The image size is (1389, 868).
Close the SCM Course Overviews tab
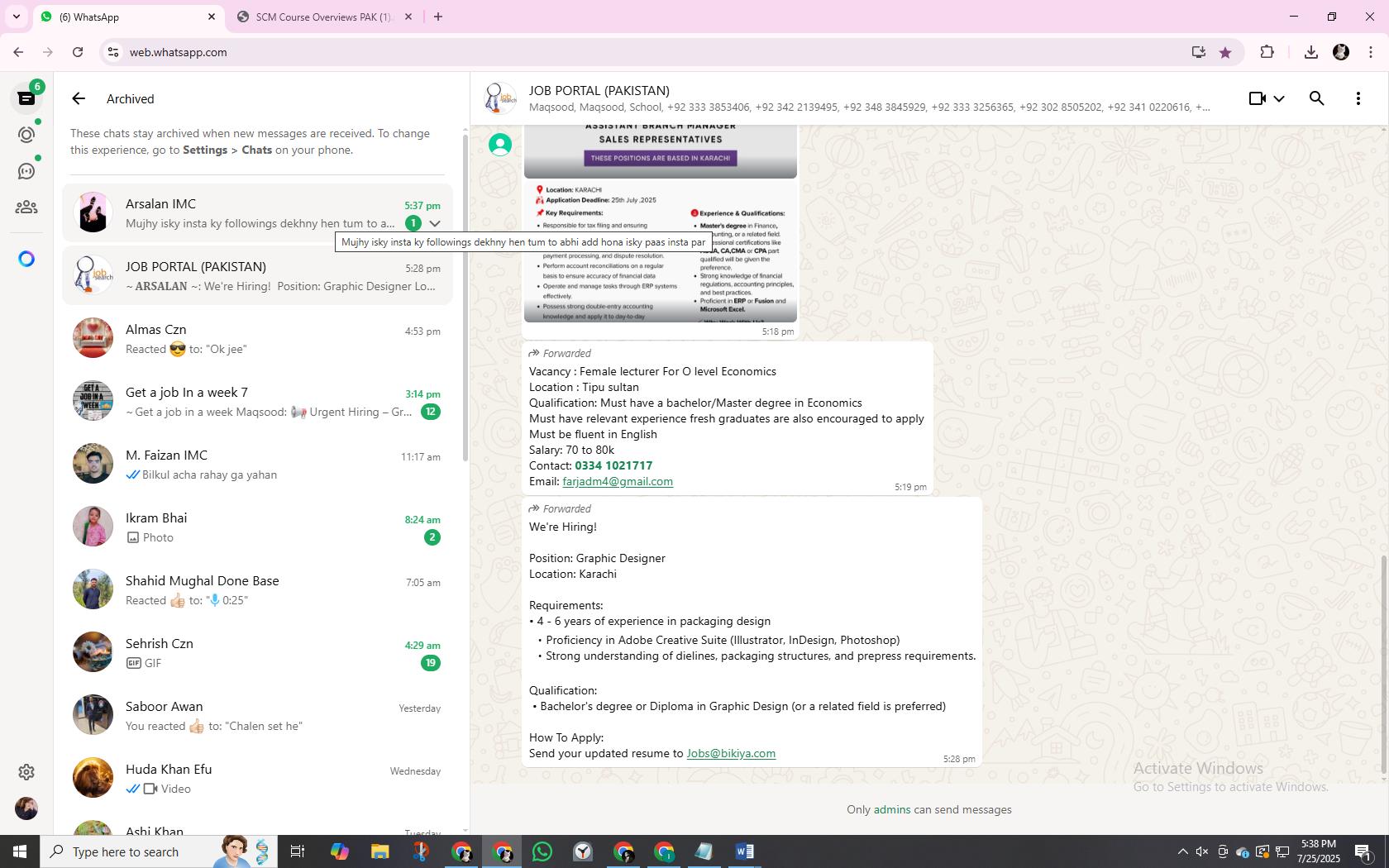[x=408, y=17]
